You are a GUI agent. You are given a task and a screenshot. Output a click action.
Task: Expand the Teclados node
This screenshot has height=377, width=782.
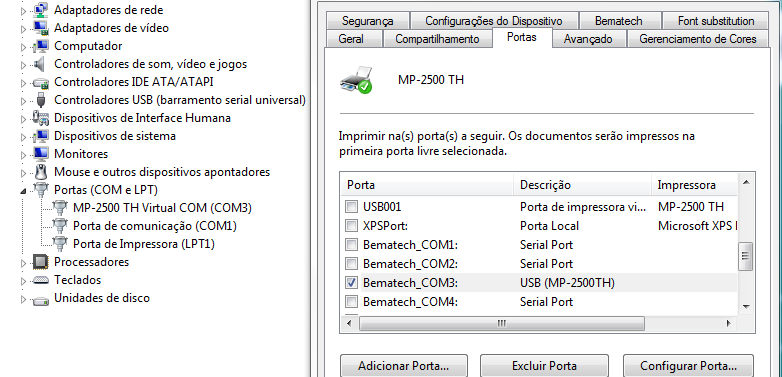tap(23, 280)
